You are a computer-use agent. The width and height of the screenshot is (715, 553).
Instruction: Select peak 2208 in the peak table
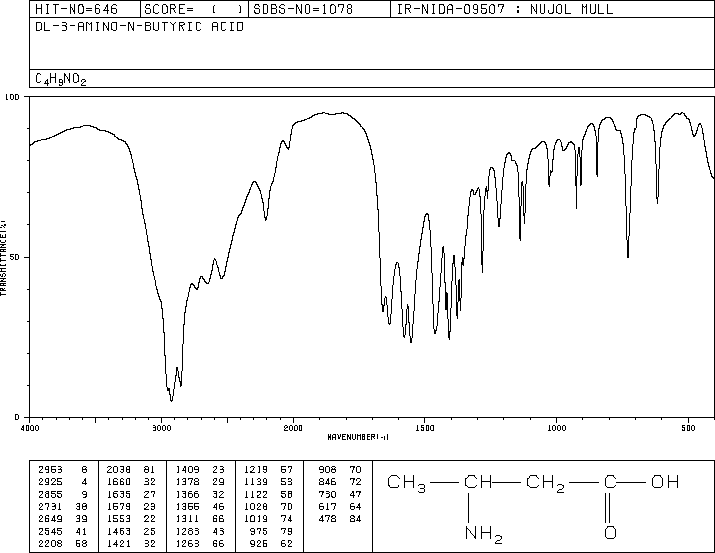(51, 544)
